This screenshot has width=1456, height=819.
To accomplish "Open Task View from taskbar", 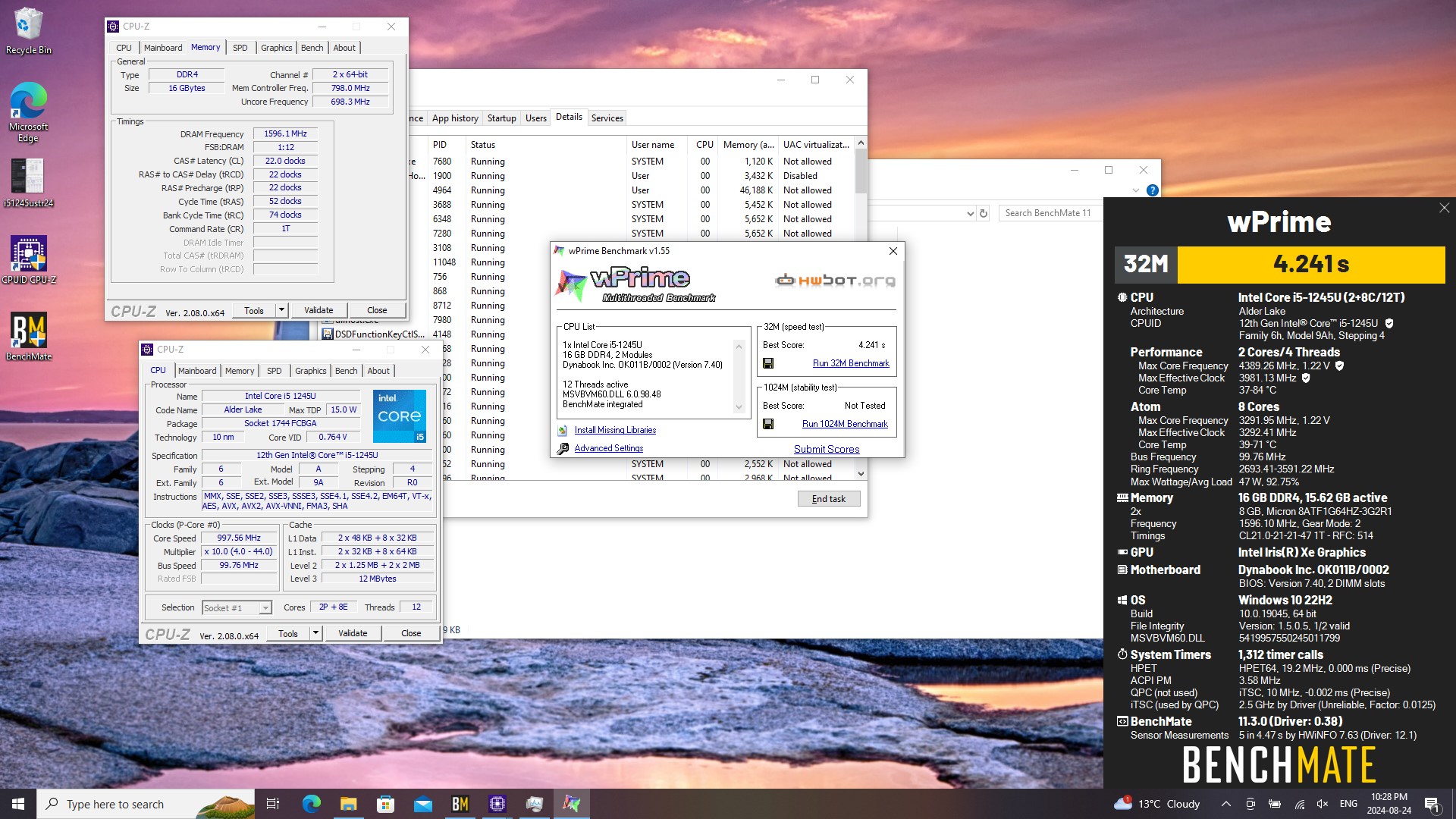I will pyautogui.click(x=273, y=804).
